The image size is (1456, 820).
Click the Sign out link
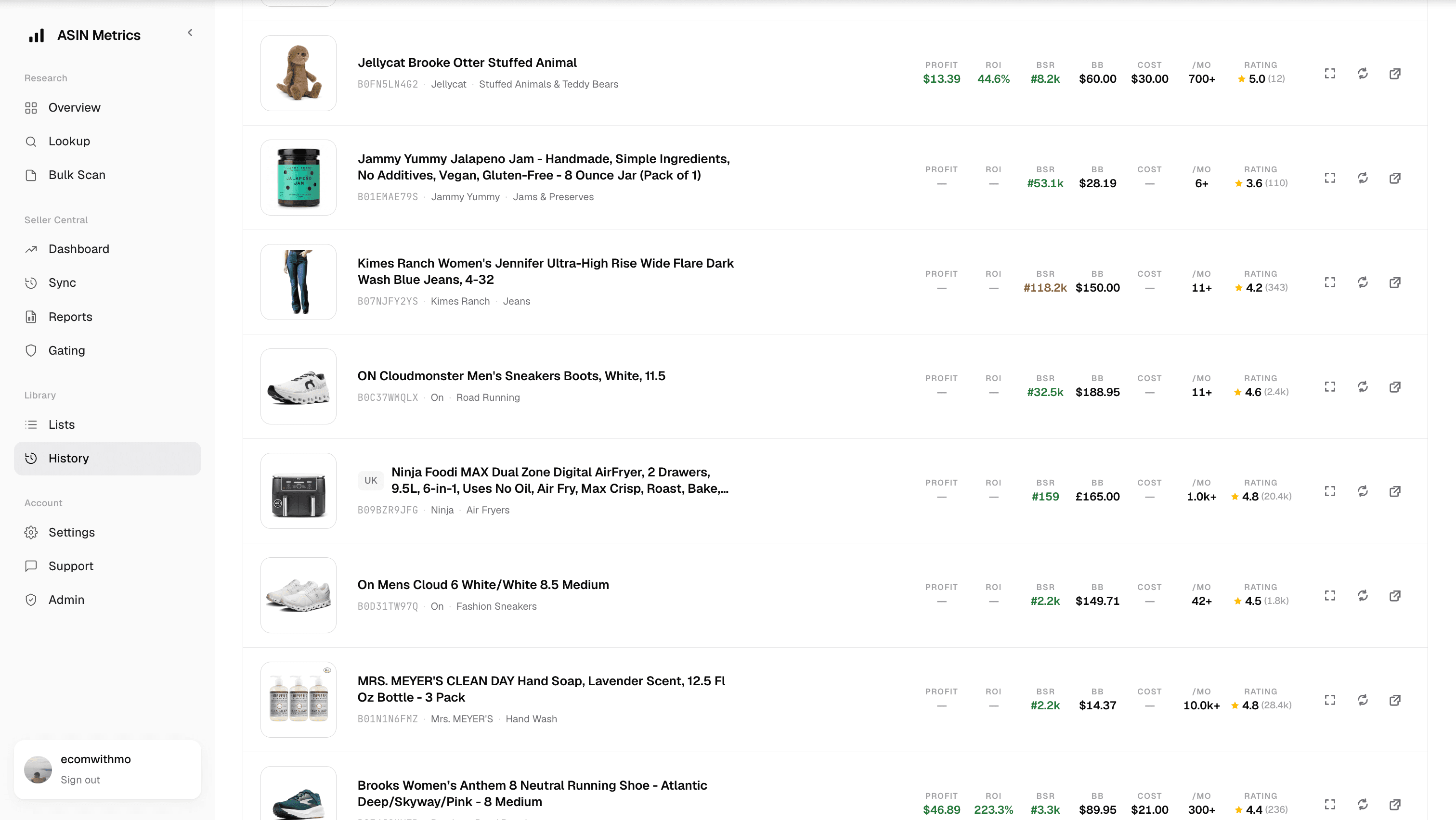coord(80,780)
